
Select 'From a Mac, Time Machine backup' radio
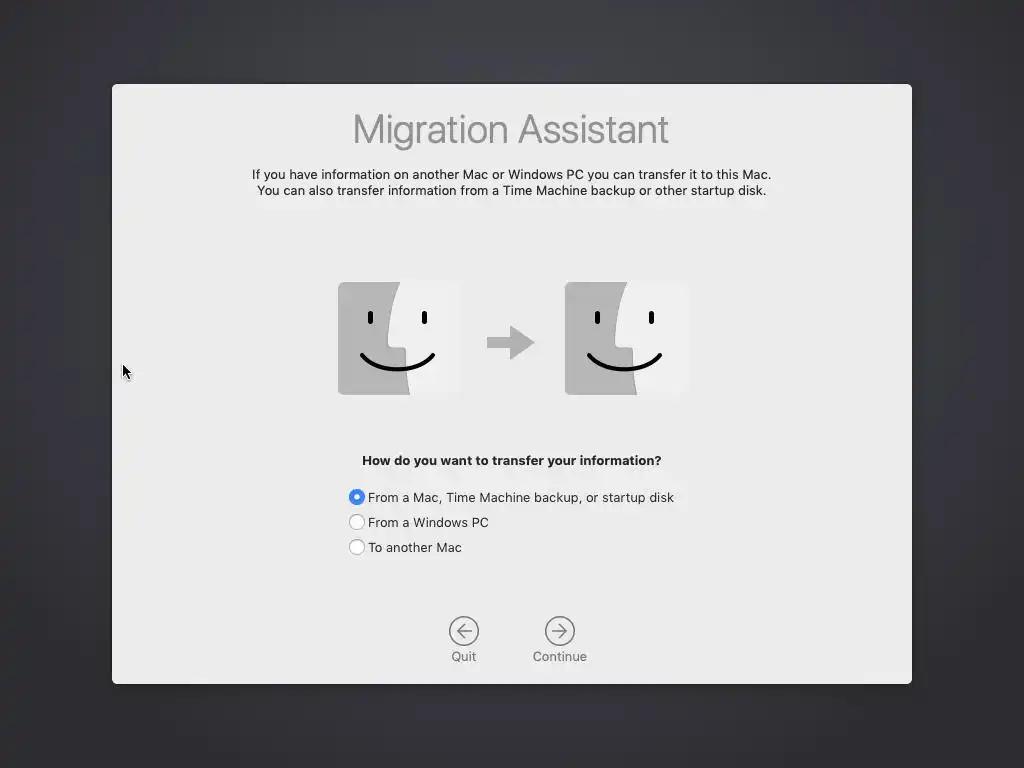coord(357,497)
